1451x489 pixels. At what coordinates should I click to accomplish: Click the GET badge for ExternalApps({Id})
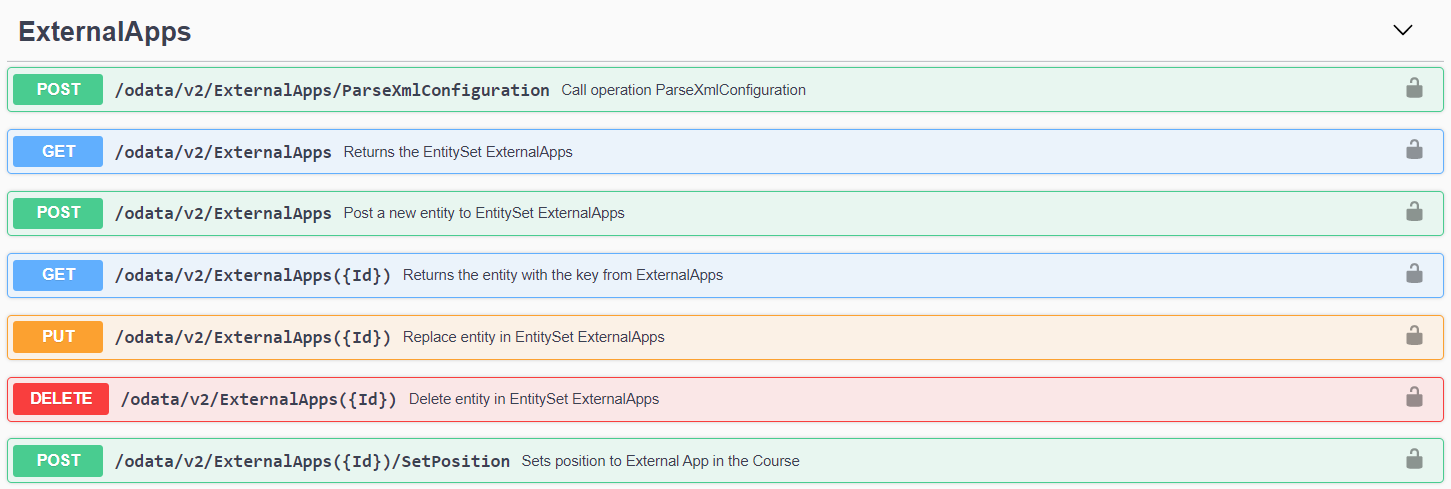coord(58,274)
